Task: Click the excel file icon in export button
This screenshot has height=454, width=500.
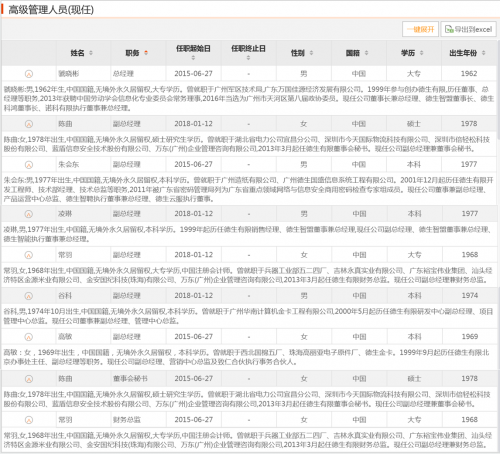Action: 449,29
